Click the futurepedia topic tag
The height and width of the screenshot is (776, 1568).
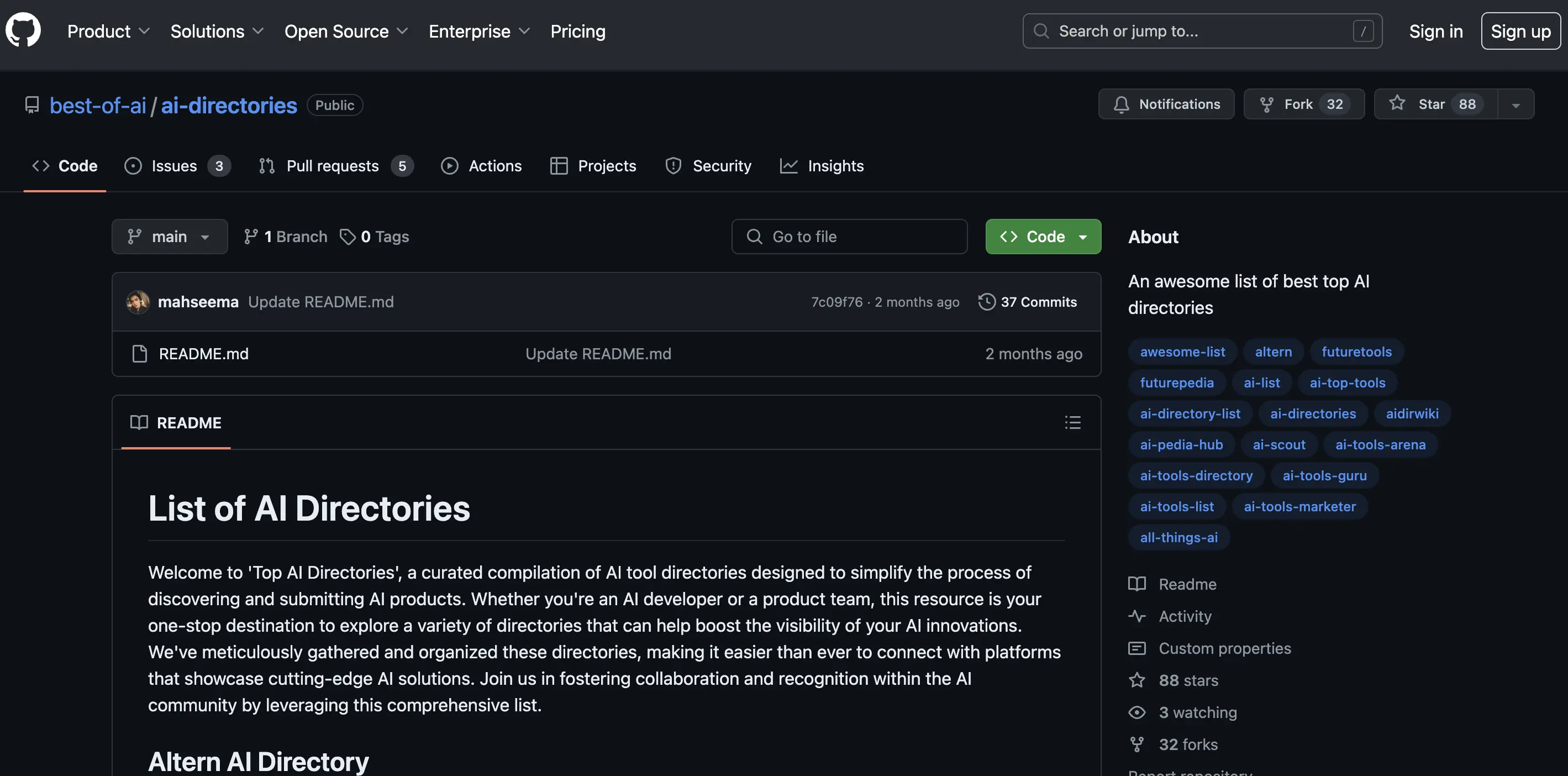(x=1177, y=382)
